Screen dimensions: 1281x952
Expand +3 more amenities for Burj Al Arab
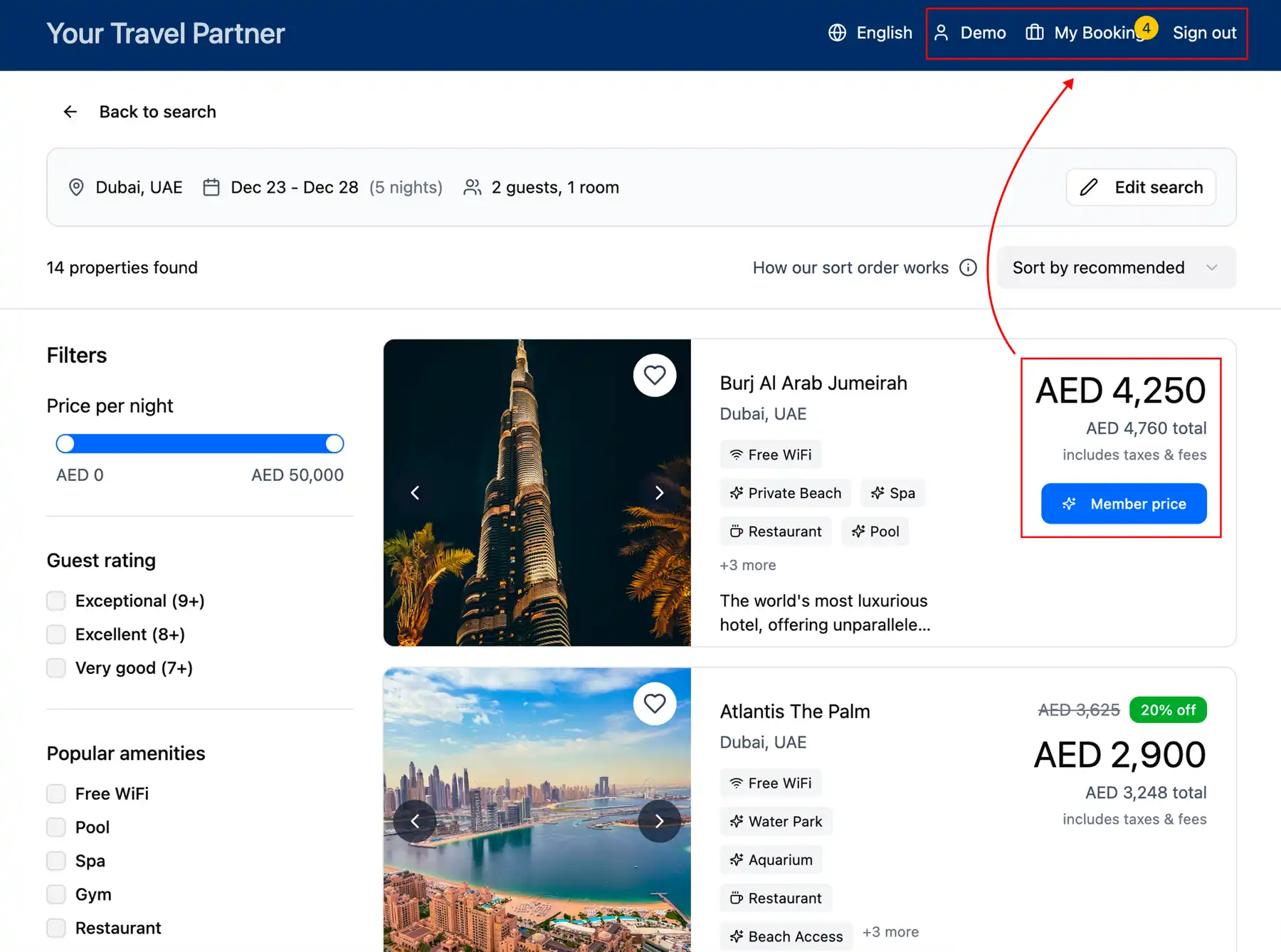(748, 565)
